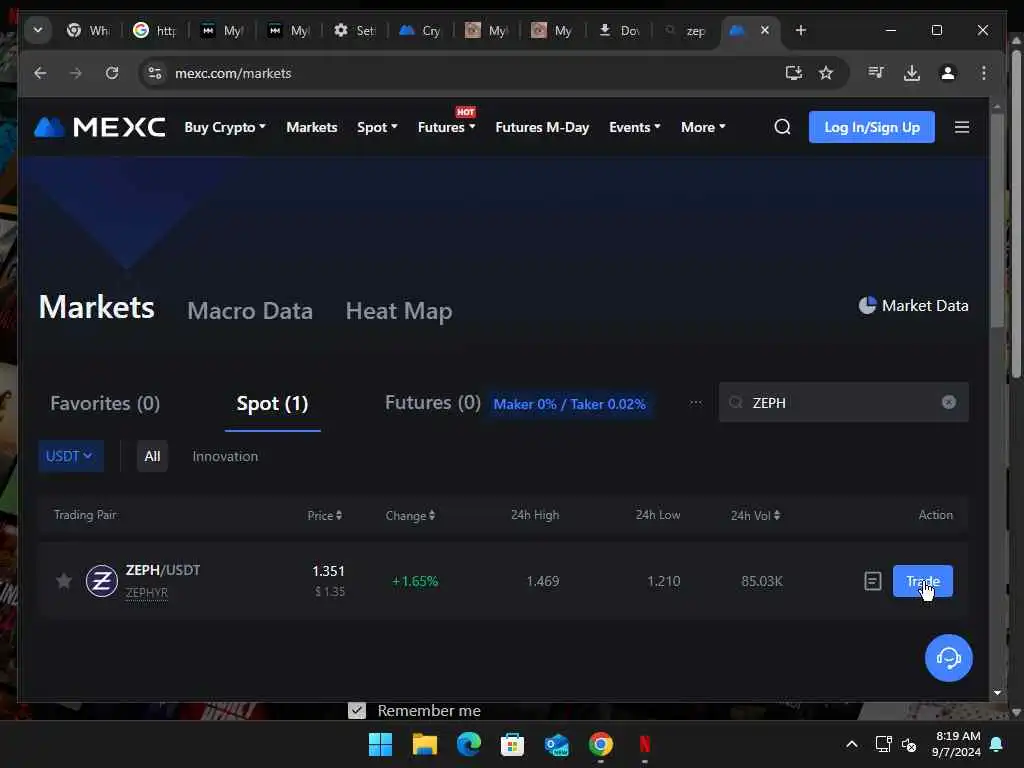Open notification bell in system tray
1024x768 pixels.
996,744
